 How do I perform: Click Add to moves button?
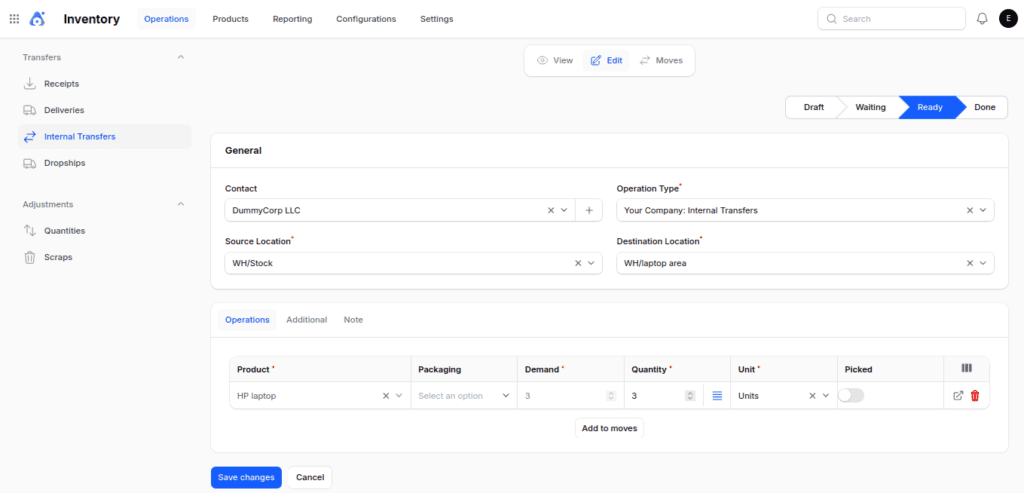[x=609, y=428]
